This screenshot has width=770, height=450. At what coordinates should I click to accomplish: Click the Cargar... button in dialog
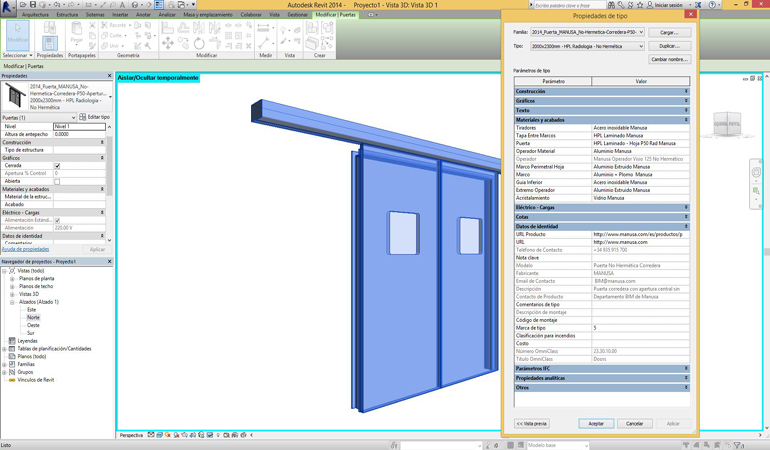tap(669, 32)
